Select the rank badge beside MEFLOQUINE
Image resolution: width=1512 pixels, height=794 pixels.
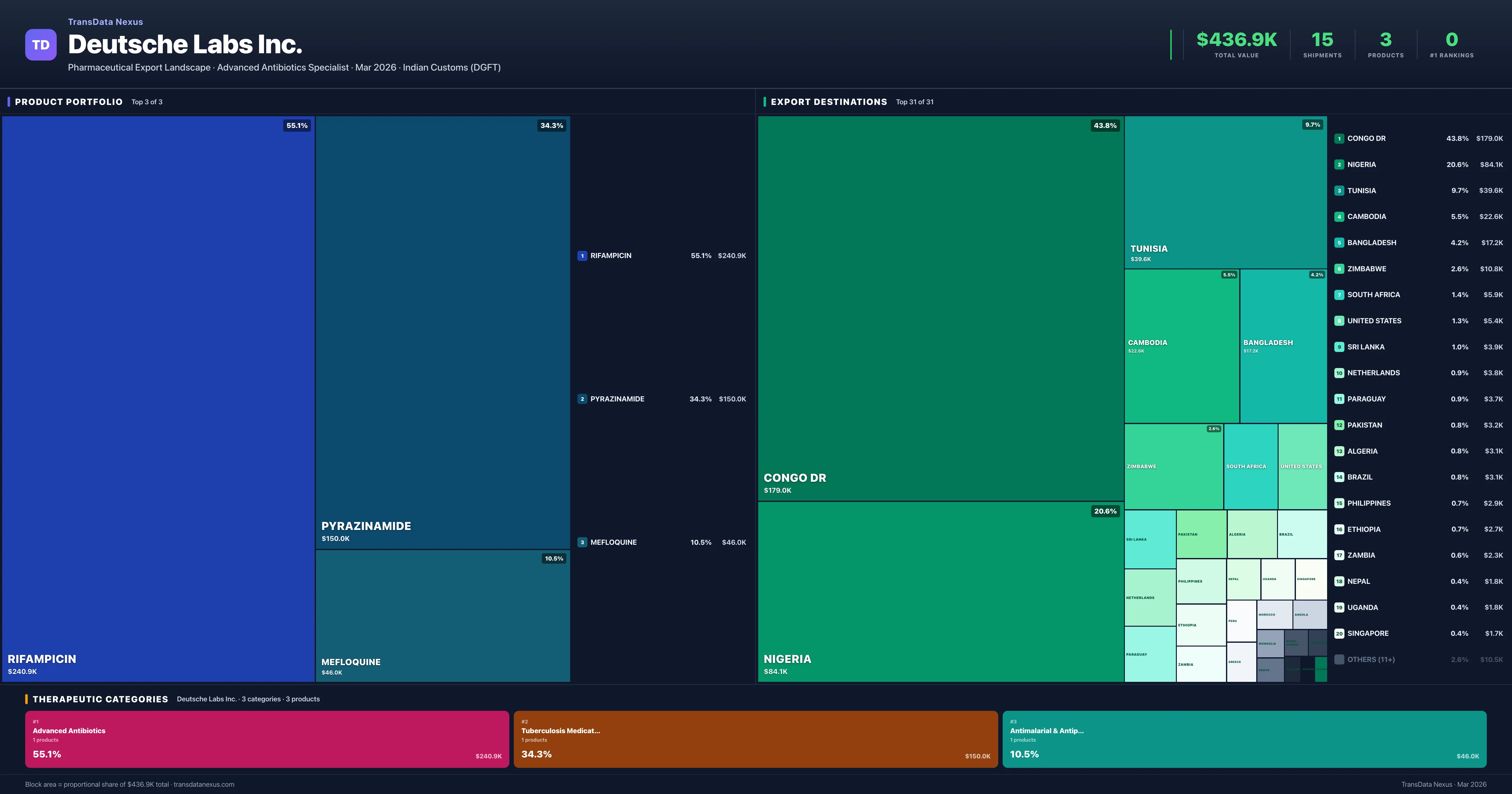582,542
